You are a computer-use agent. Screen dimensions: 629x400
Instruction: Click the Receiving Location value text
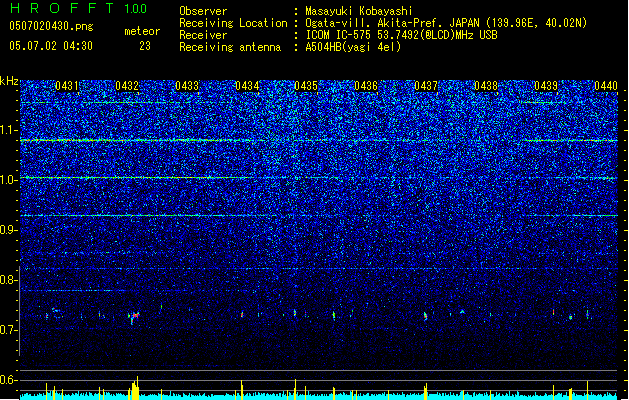click(x=446, y=23)
